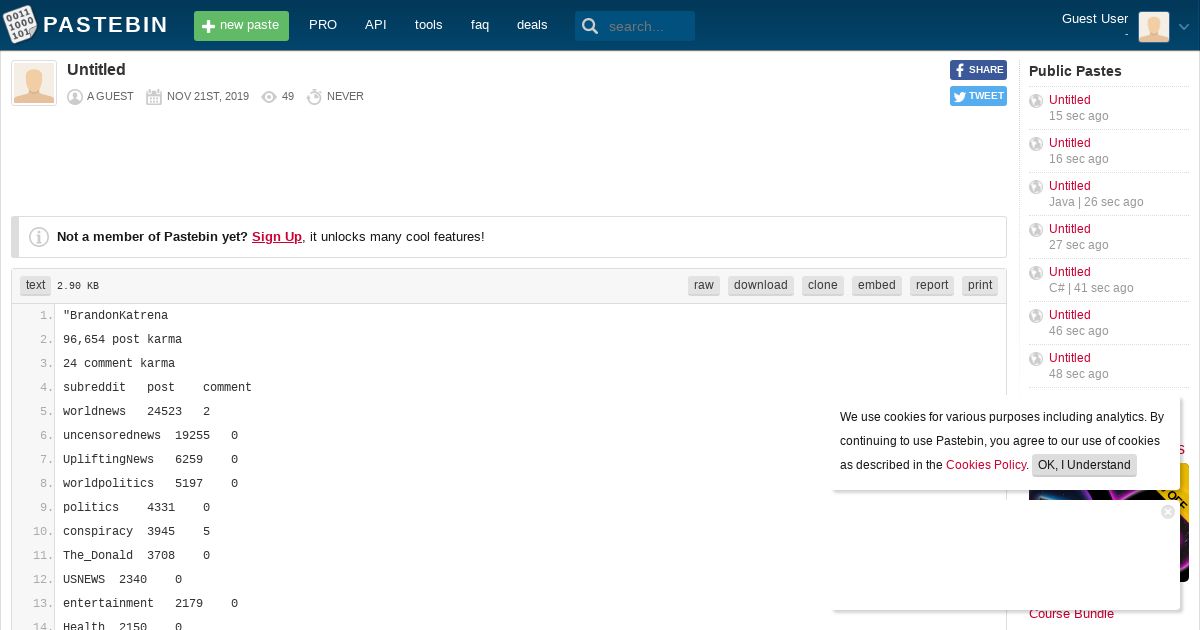Open the Untitled C# paste
The image size is (1200, 630).
pos(1070,272)
